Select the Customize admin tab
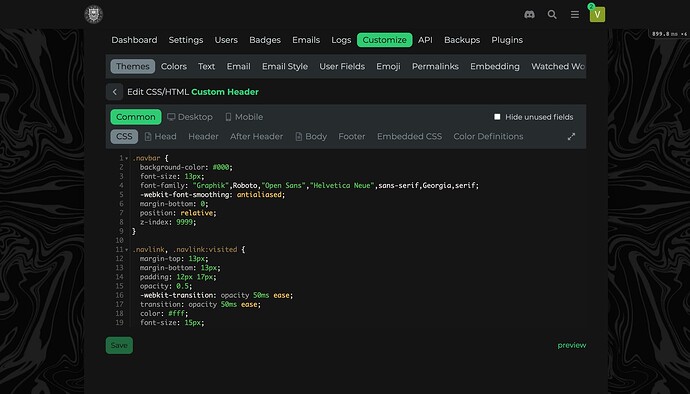This screenshot has height=394, width=690. [385, 40]
